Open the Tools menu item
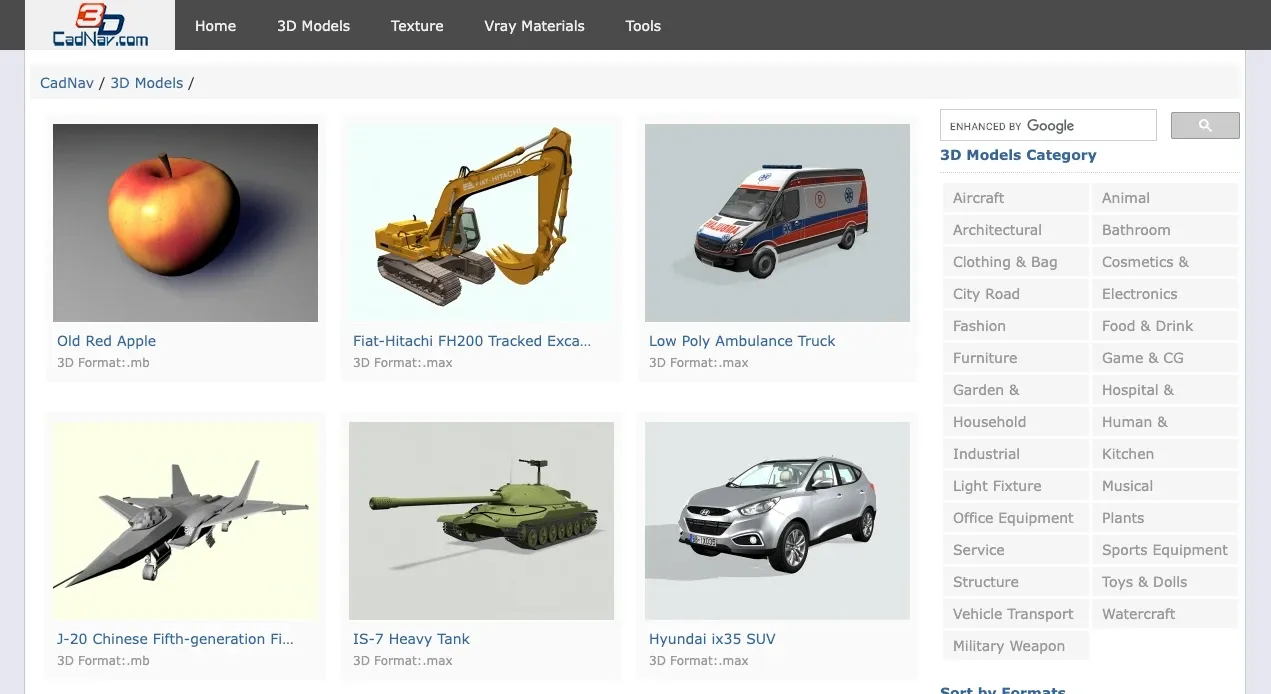 (643, 26)
